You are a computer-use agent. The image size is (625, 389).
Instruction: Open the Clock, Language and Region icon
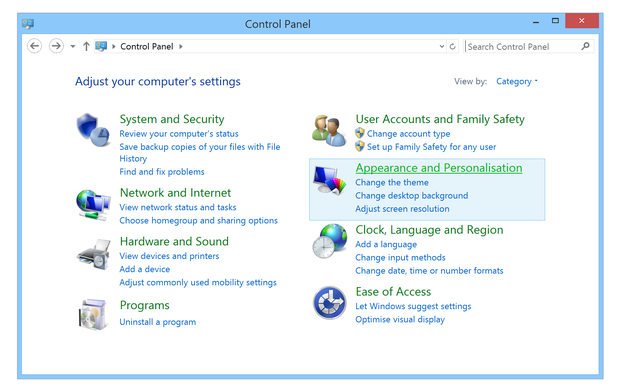330,241
